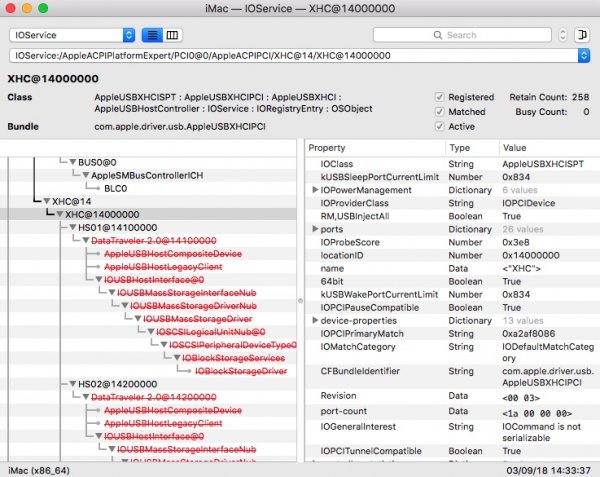Open the registry path history dropdown
Screen dimensions: 600x477
(x=584, y=56)
